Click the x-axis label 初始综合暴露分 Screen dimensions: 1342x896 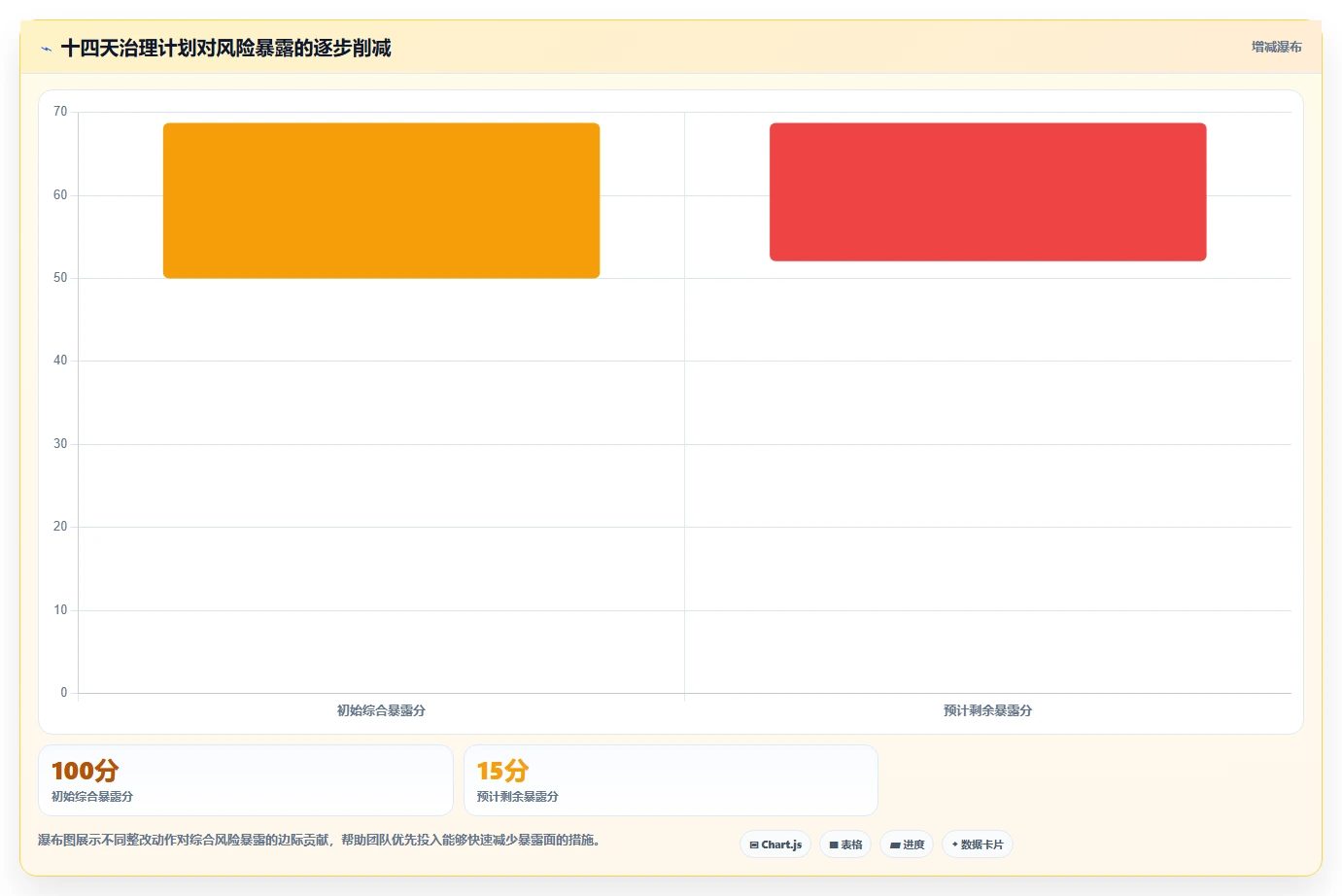(381, 710)
